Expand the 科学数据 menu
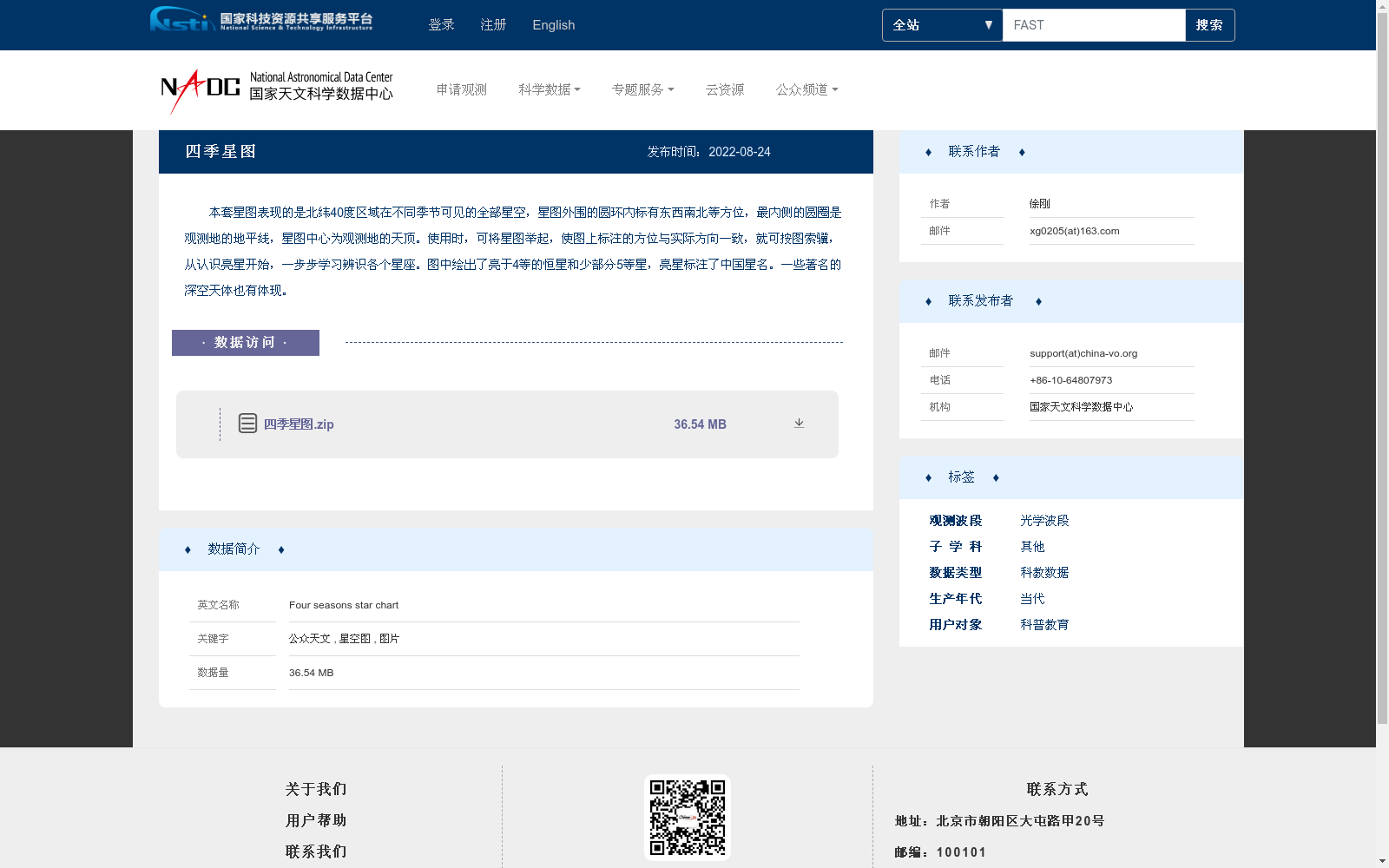Screen dimensions: 1389x868 [x=550, y=89]
